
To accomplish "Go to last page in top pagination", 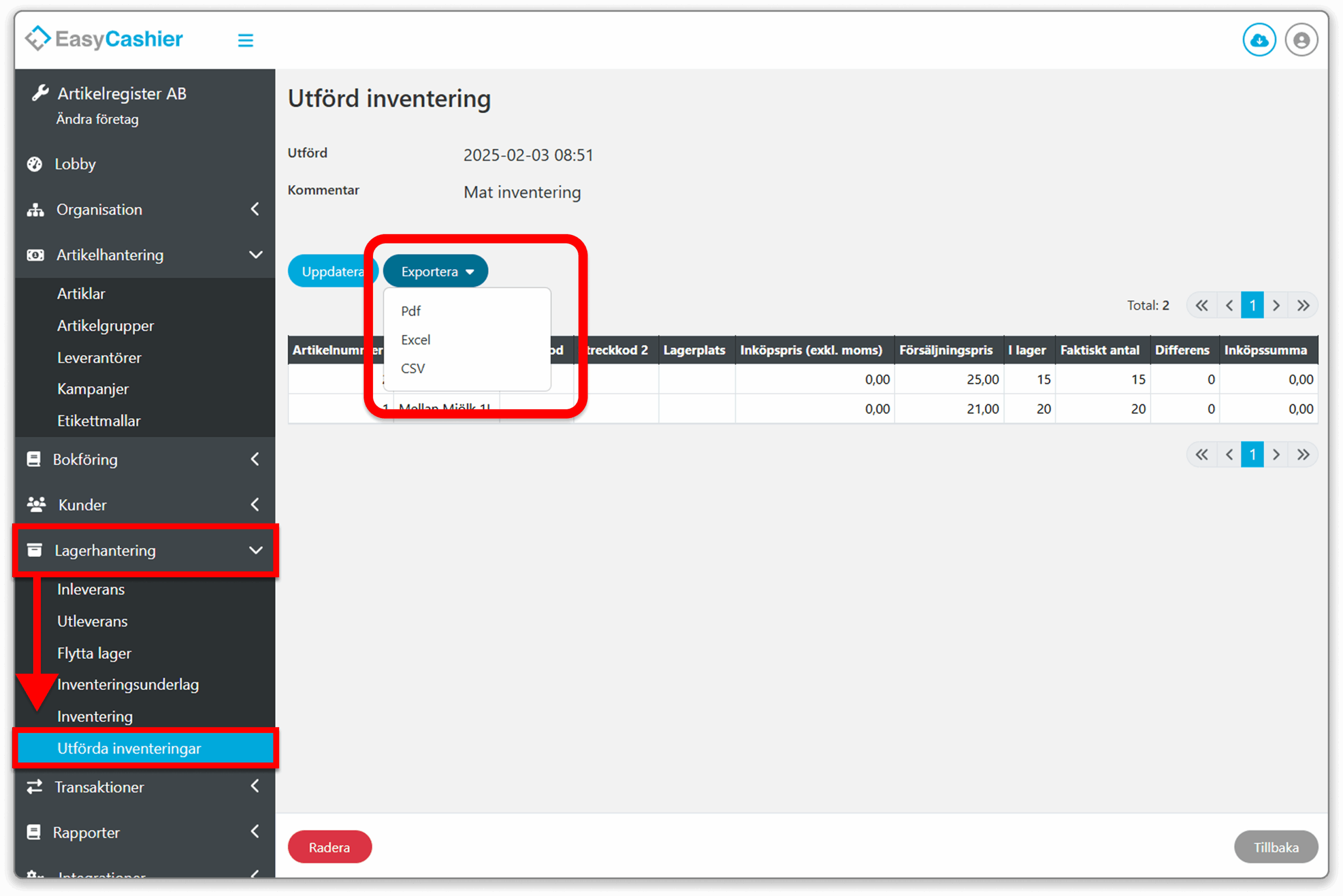I will coord(1303,305).
